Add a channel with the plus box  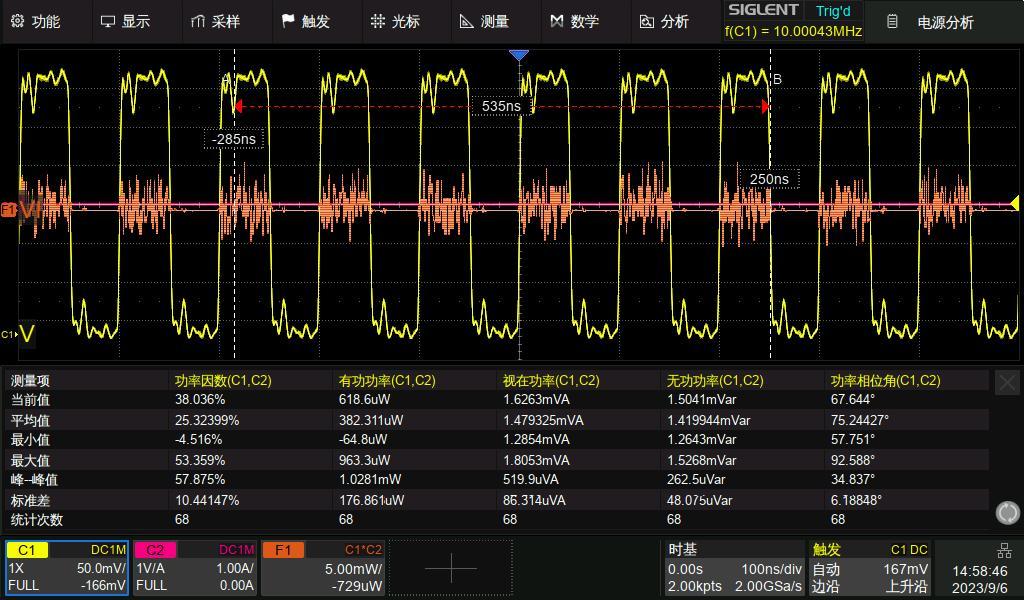pyautogui.click(x=451, y=568)
